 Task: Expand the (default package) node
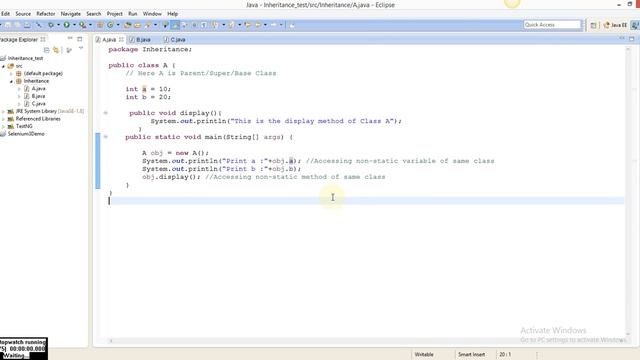point(11,74)
